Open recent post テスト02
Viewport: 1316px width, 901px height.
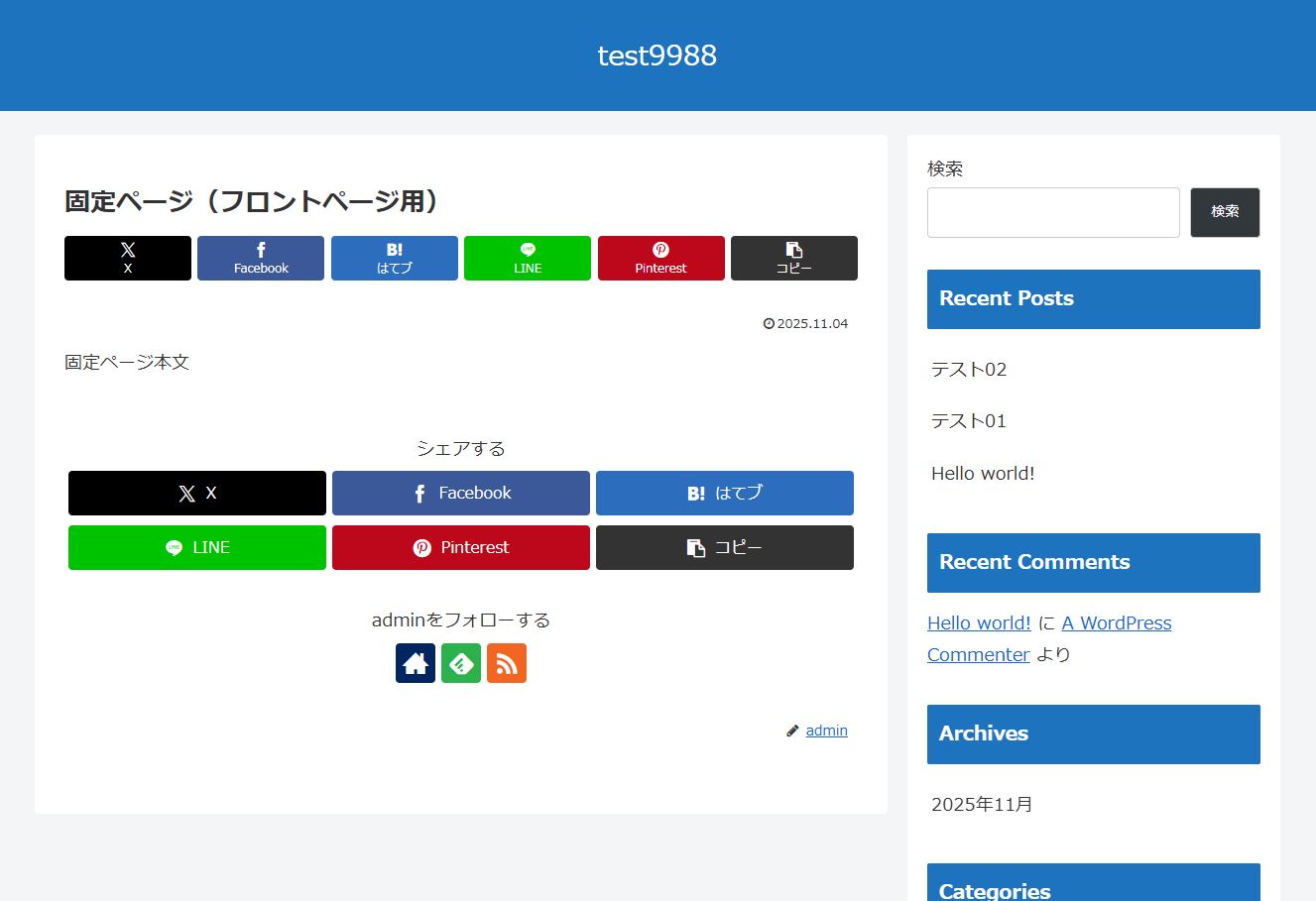pyautogui.click(x=969, y=370)
